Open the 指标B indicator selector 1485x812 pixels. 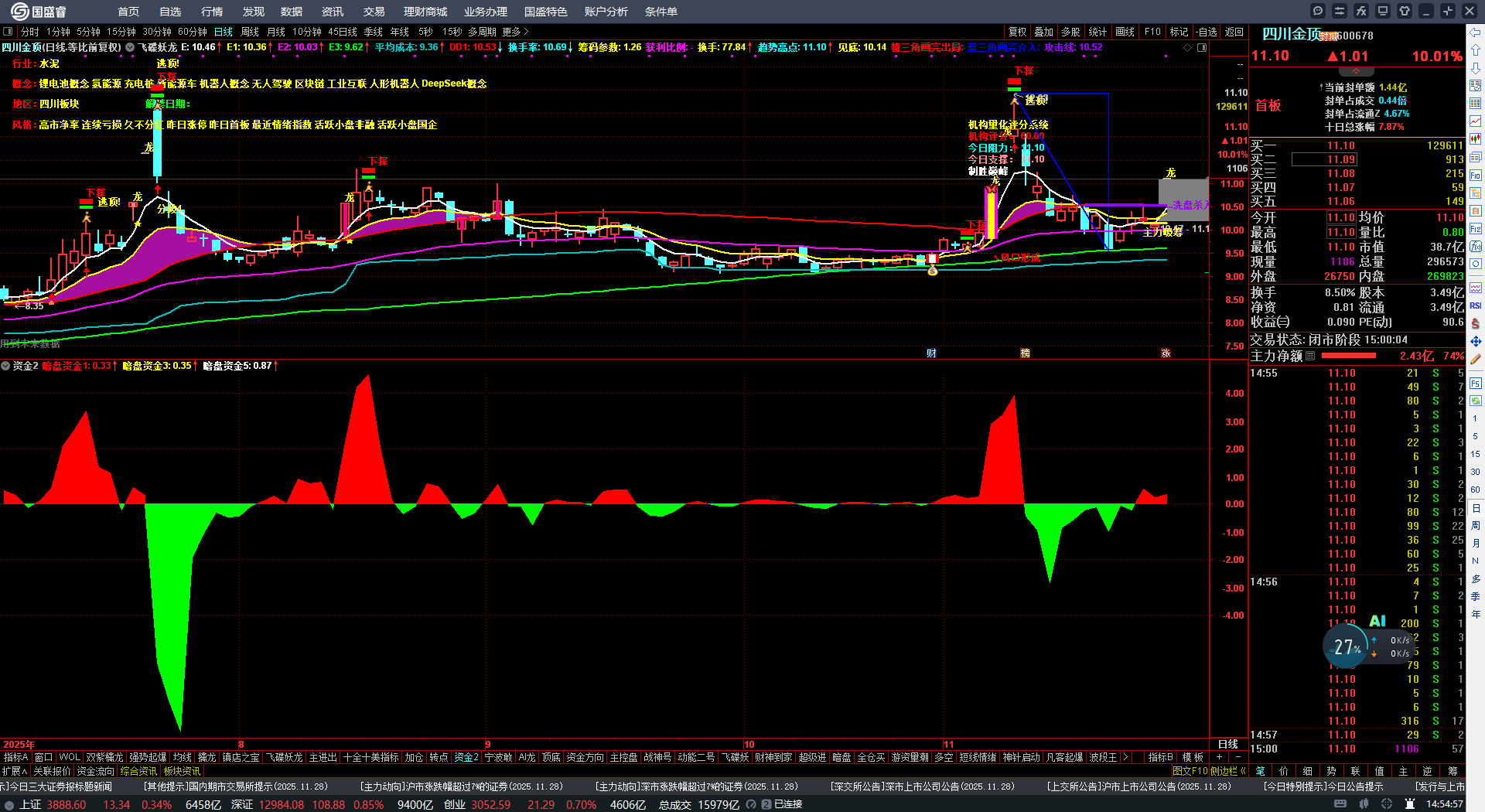(1160, 757)
